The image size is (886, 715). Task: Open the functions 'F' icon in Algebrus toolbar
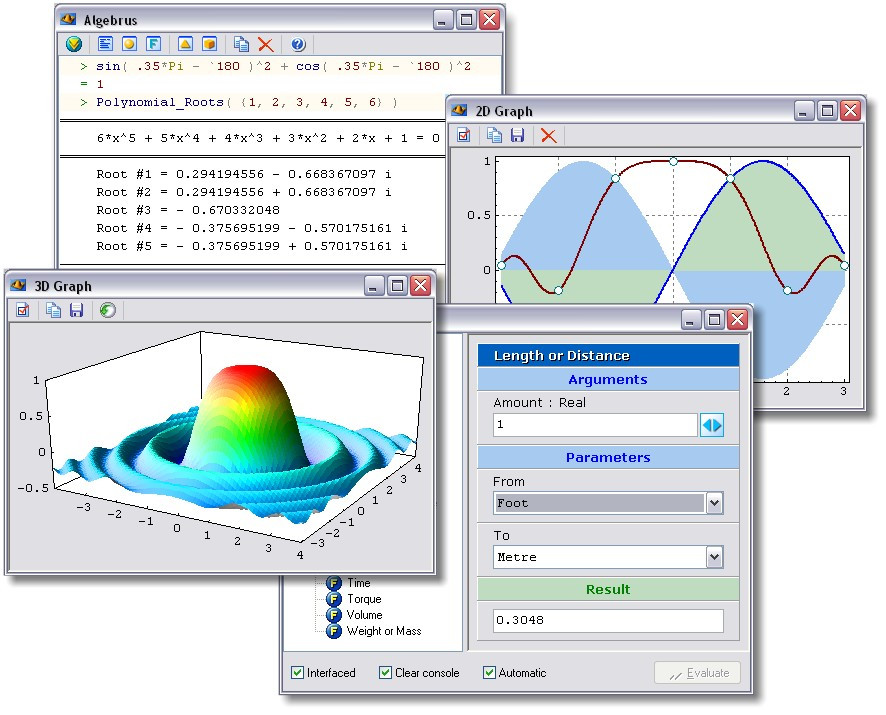point(154,44)
